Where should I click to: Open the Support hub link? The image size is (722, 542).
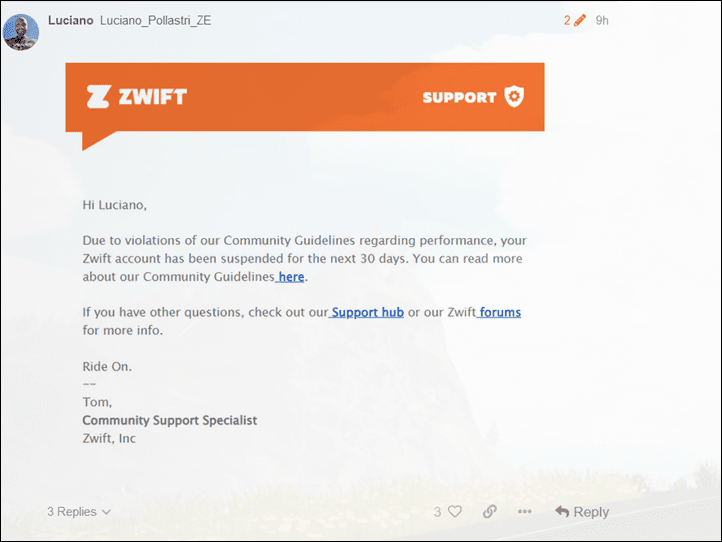(x=367, y=312)
